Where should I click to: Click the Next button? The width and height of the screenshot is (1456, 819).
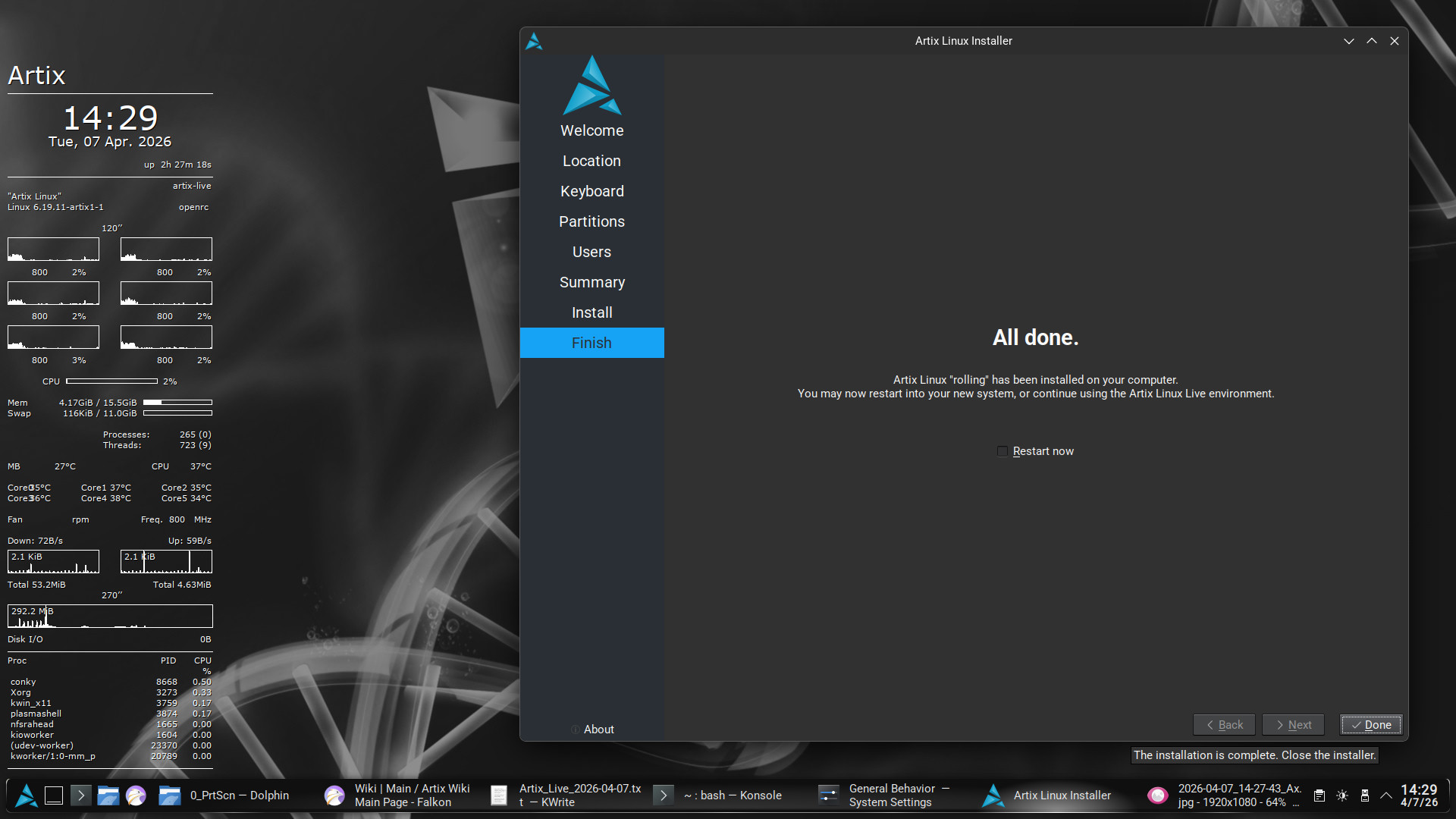click(1293, 725)
